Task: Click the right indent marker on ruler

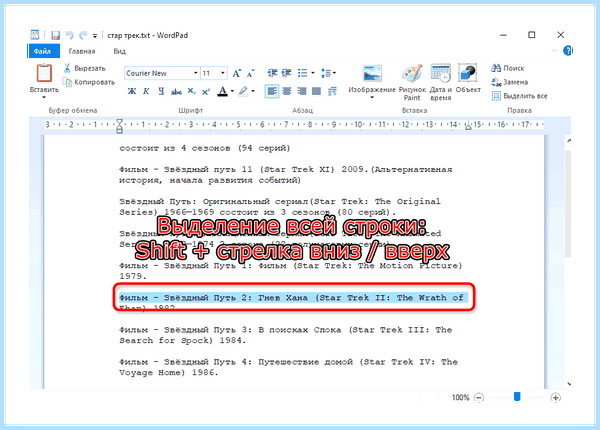Action: [x=468, y=126]
